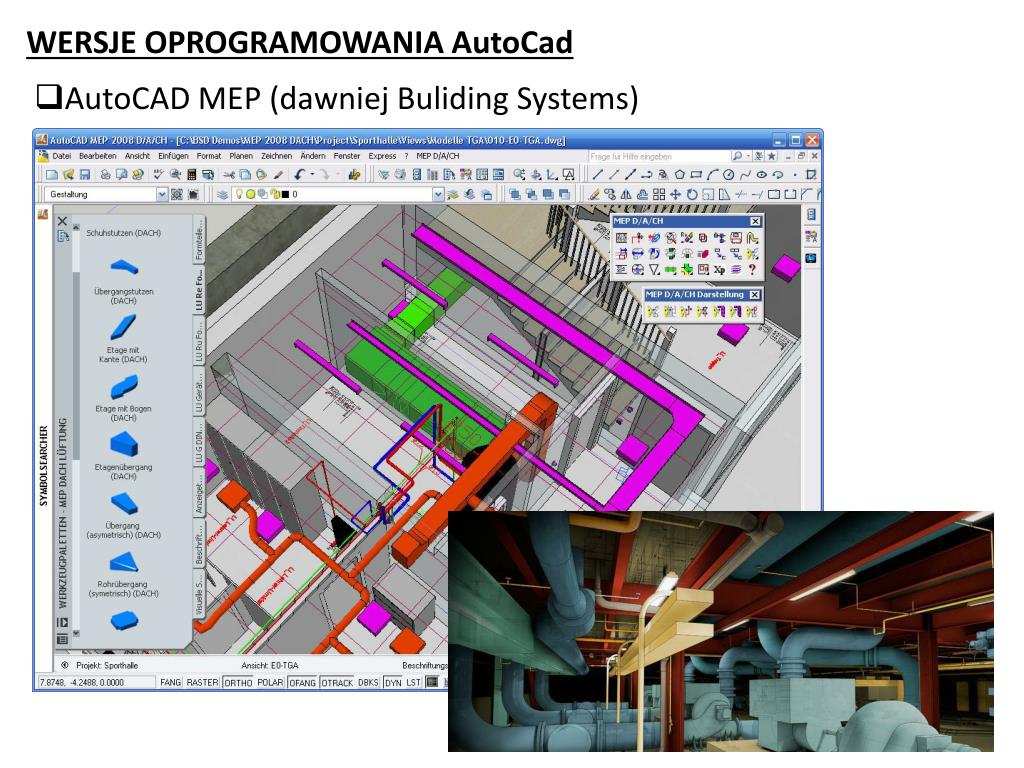Select the Array tool (grid squares)
Screen dimensions: 1024x768
pos(659,195)
